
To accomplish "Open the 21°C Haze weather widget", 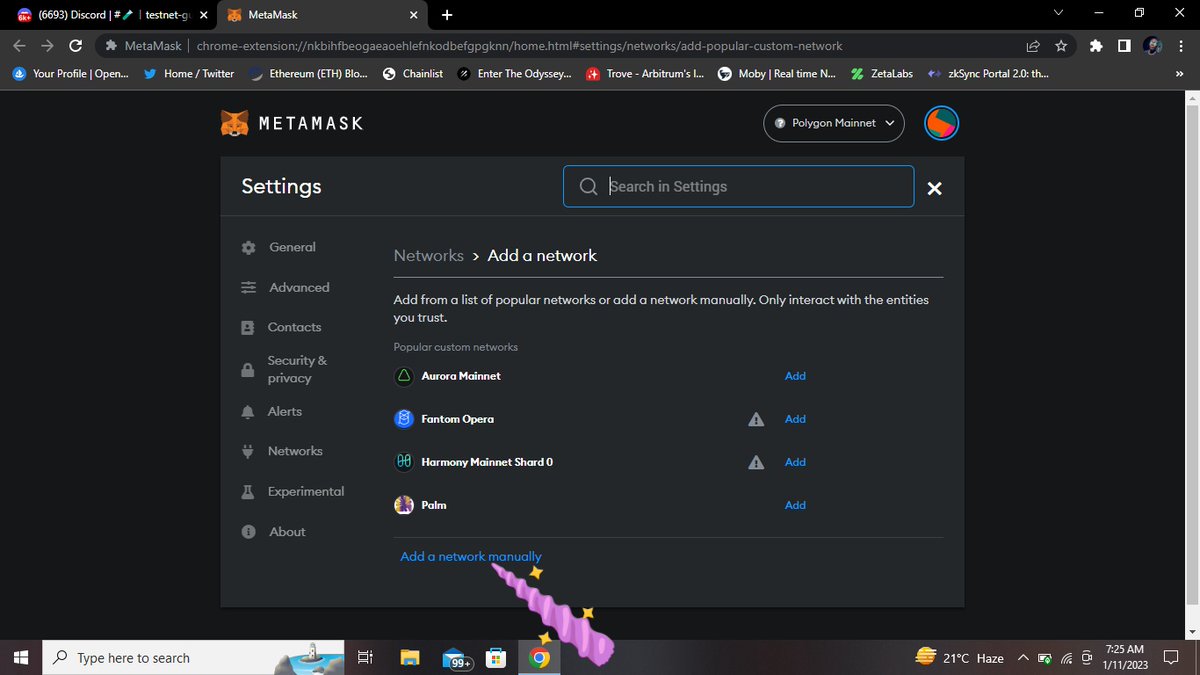I will click(959, 657).
